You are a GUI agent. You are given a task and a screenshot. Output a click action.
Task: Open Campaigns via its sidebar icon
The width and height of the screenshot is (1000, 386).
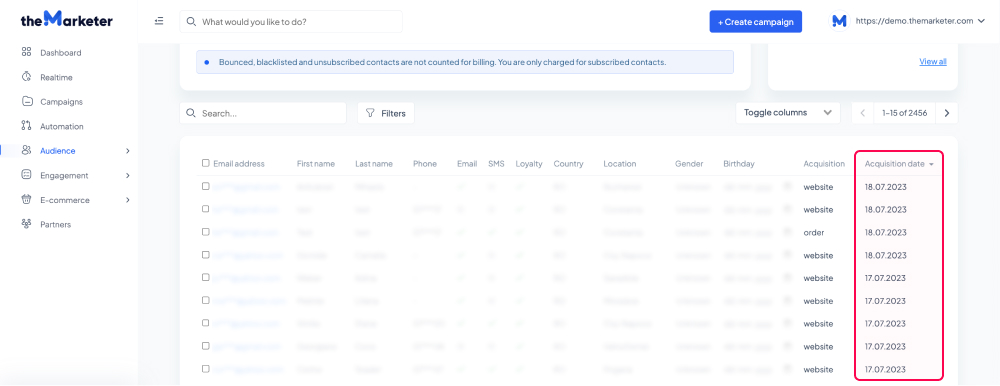pyautogui.click(x=26, y=101)
